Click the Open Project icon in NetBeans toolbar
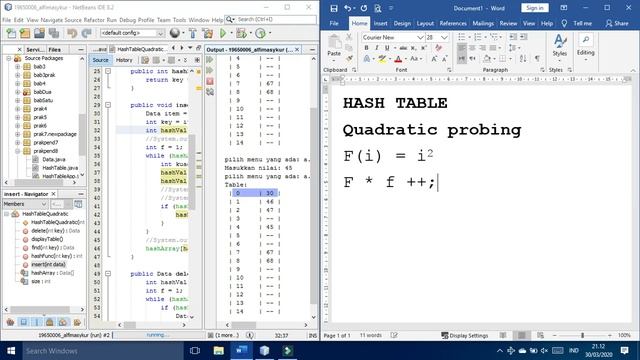 39,33
